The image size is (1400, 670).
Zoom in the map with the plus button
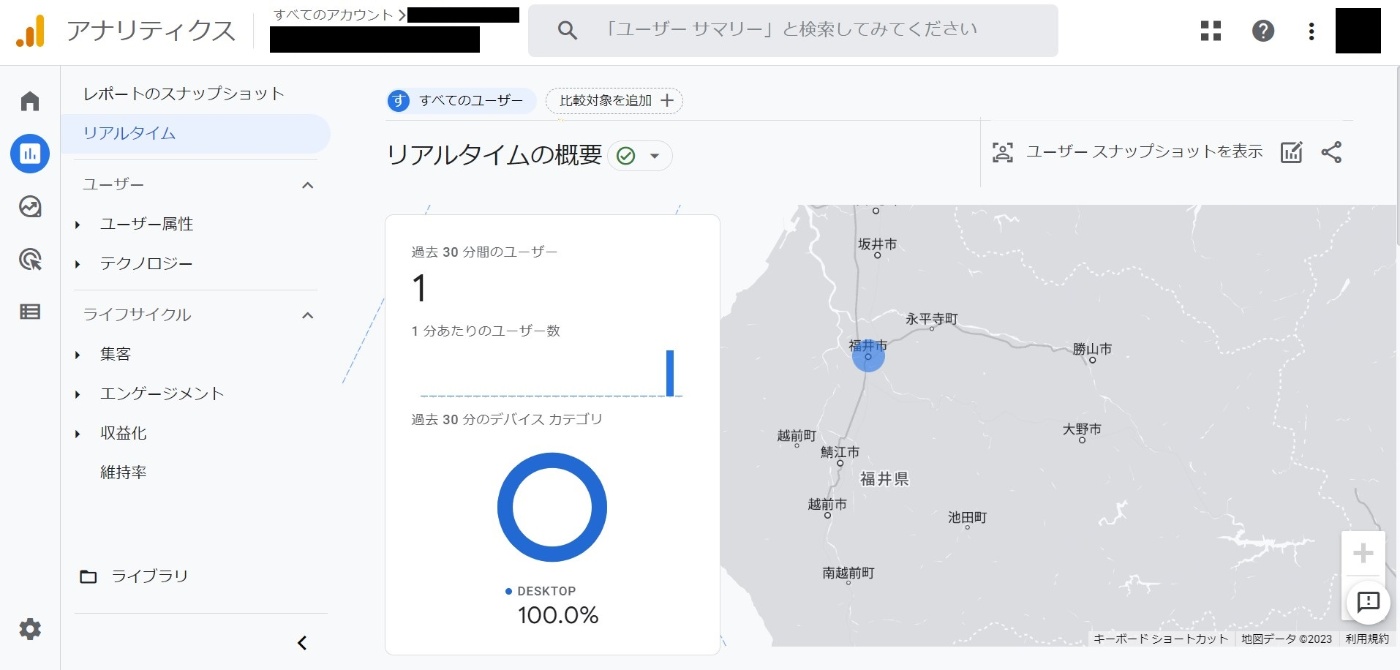pos(1363,553)
